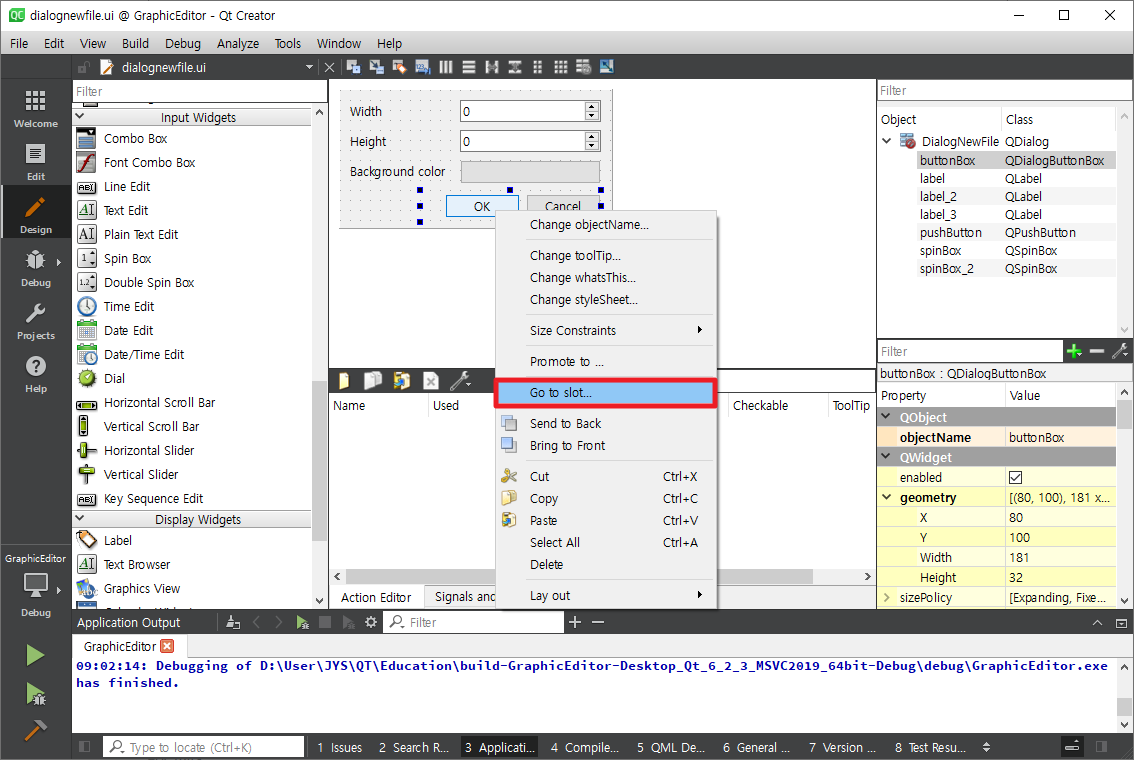Image resolution: width=1134 pixels, height=760 pixels.
Task: Clear Application Output with broom icon
Action: (233, 622)
